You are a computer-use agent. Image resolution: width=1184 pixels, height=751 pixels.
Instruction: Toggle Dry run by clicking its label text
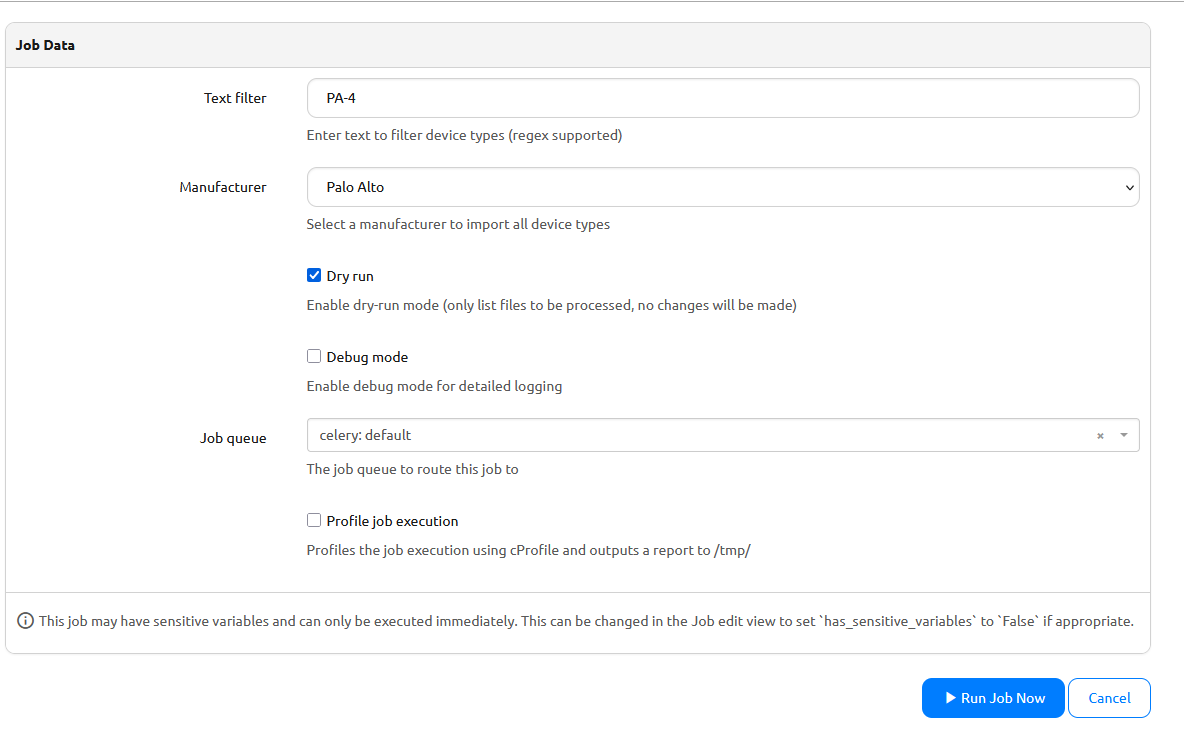pyautogui.click(x=350, y=276)
